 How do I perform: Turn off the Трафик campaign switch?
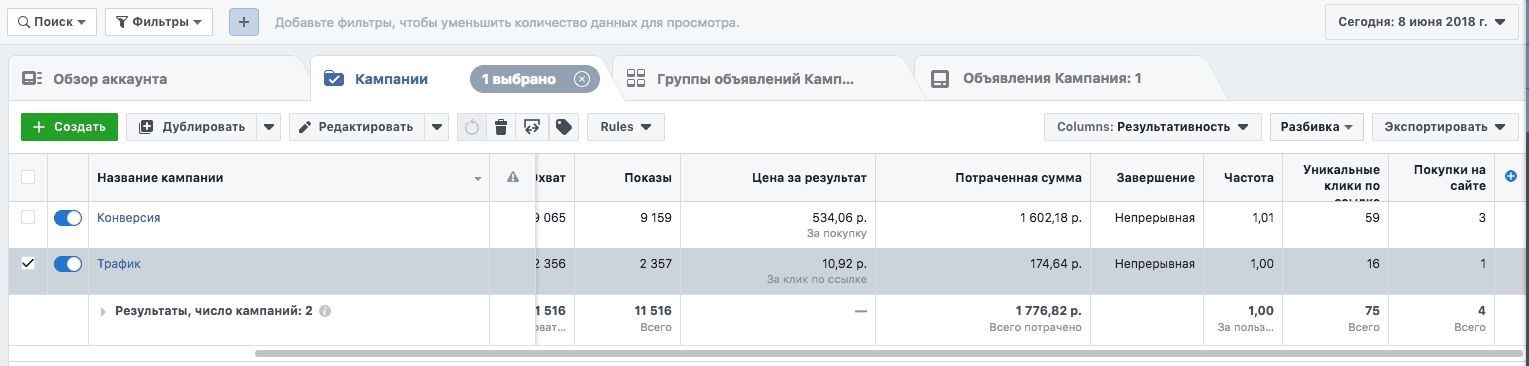tap(68, 264)
